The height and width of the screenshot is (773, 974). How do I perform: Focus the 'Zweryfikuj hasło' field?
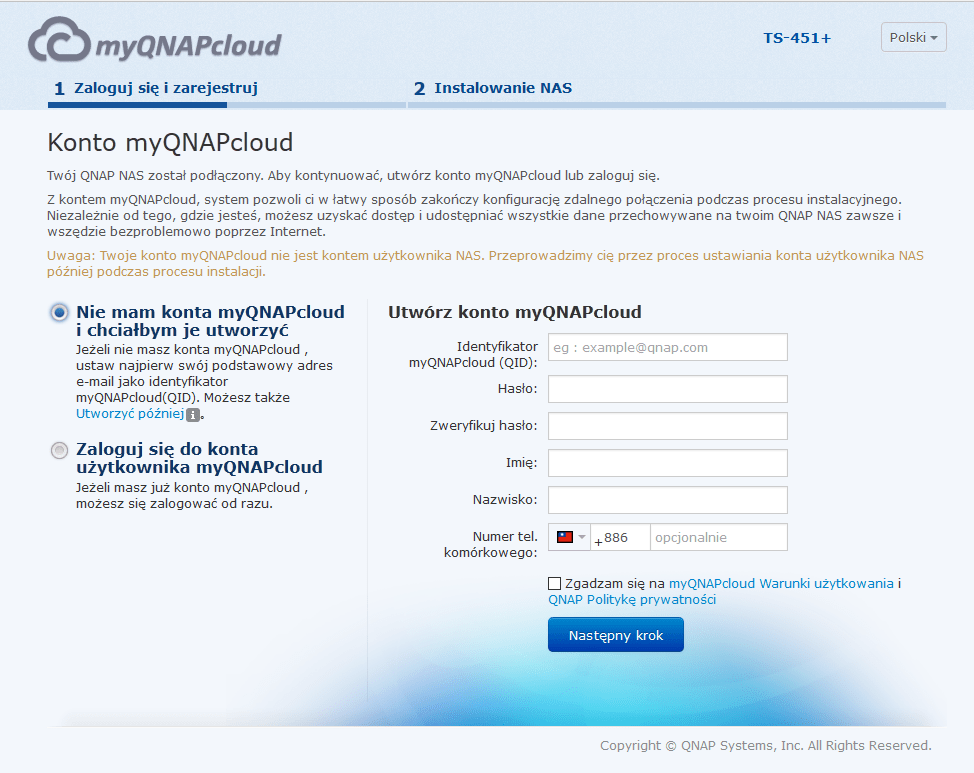click(x=668, y=426)
